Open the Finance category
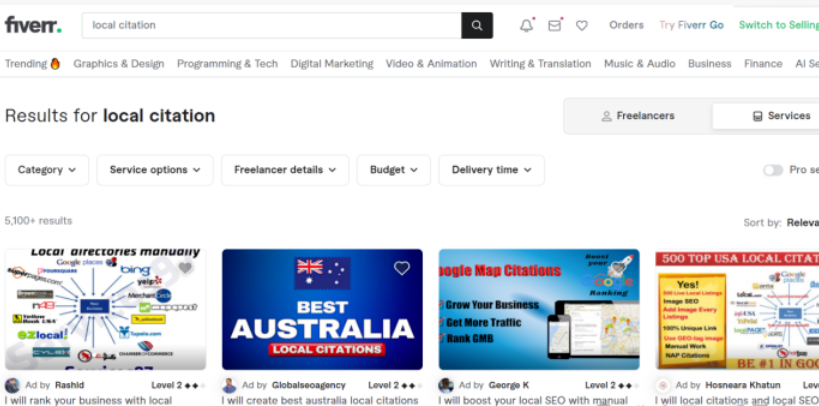The width and height of the screenshot is (819, 406). coord(763,64)
